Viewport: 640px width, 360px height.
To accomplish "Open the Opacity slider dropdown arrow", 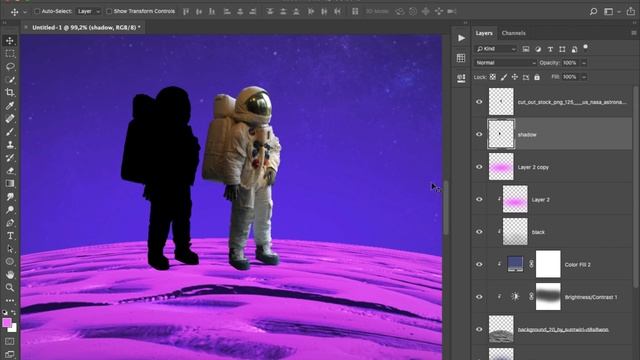I will (584, 63).
